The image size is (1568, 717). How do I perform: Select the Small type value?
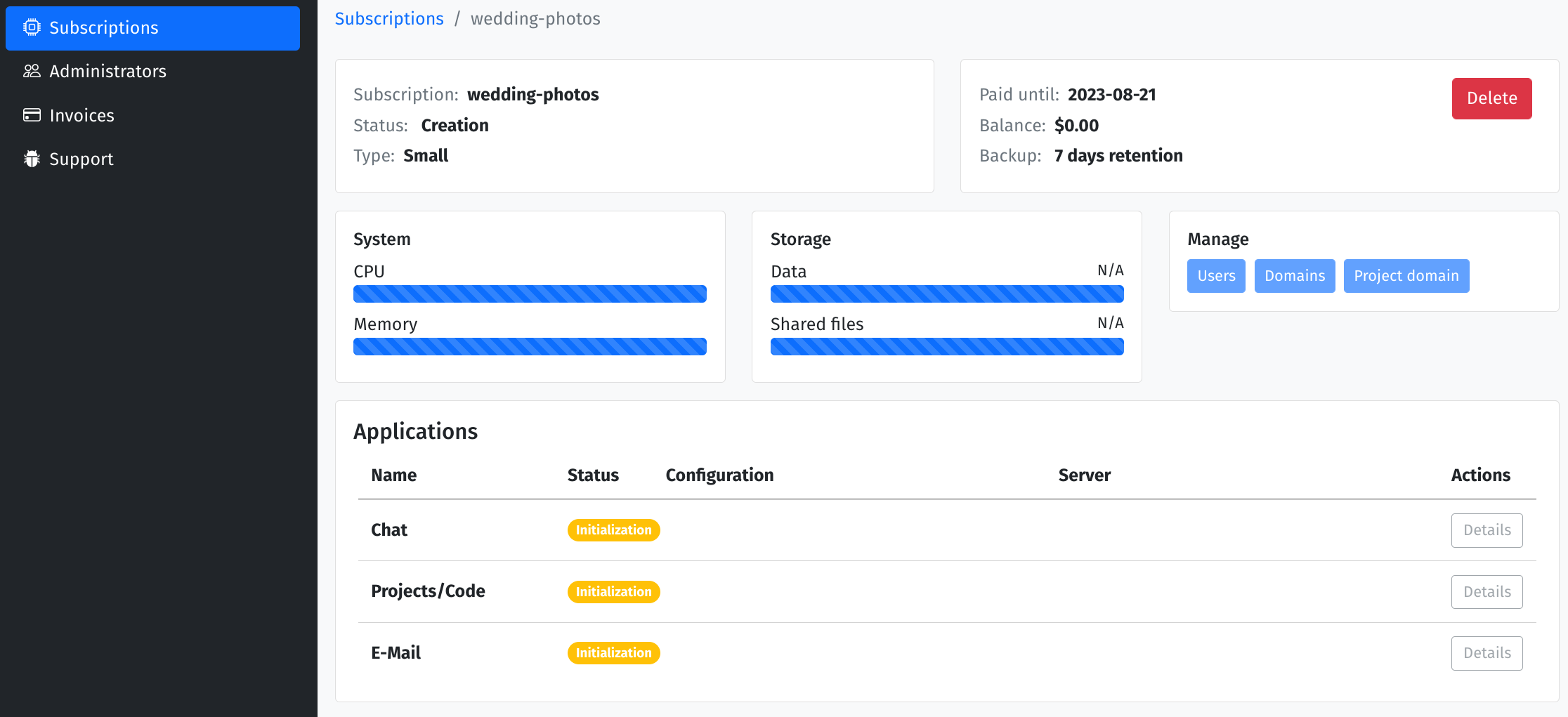tap(426, 156)
